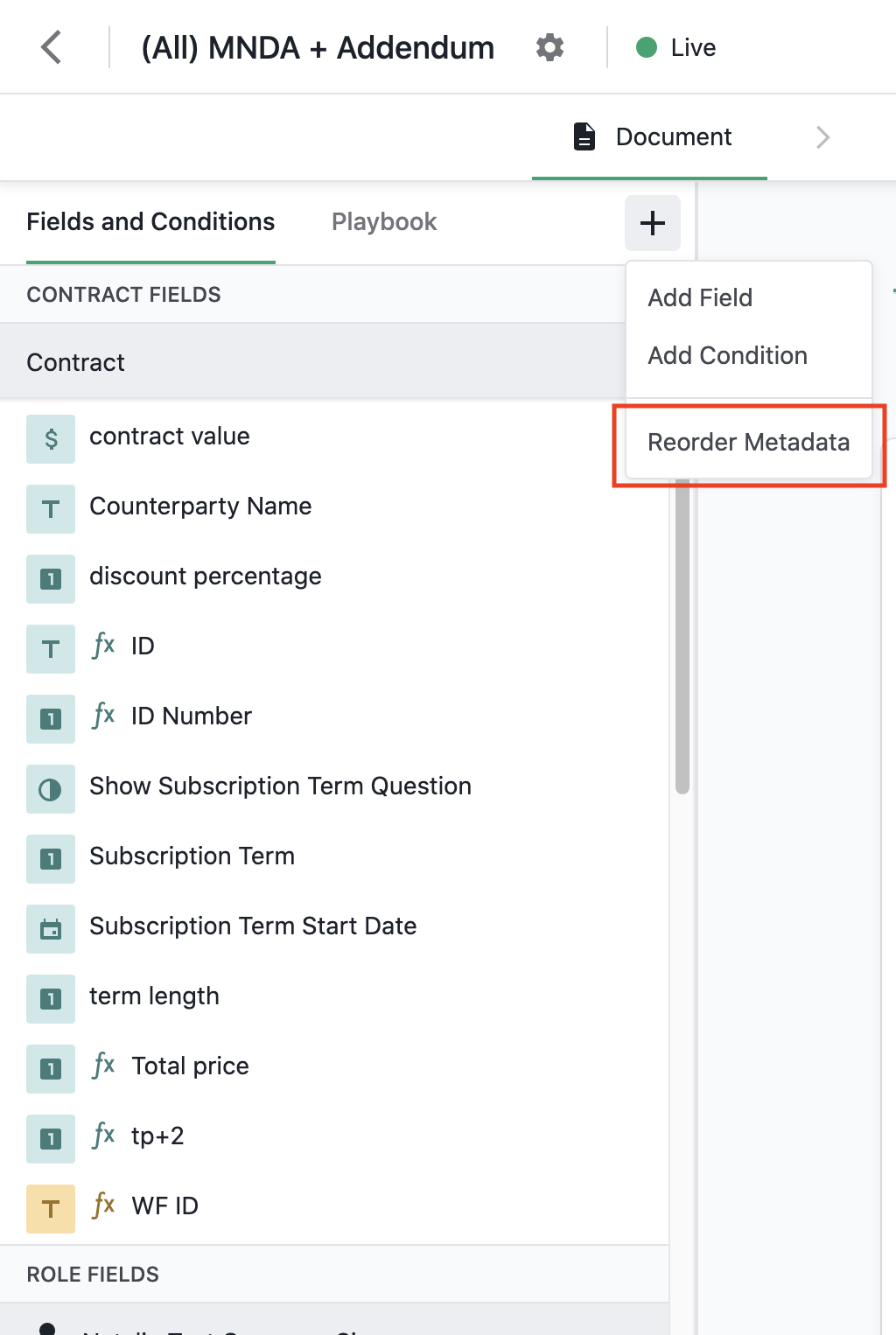
Task: Click the Live status indicator
Action: coord(675,47)
